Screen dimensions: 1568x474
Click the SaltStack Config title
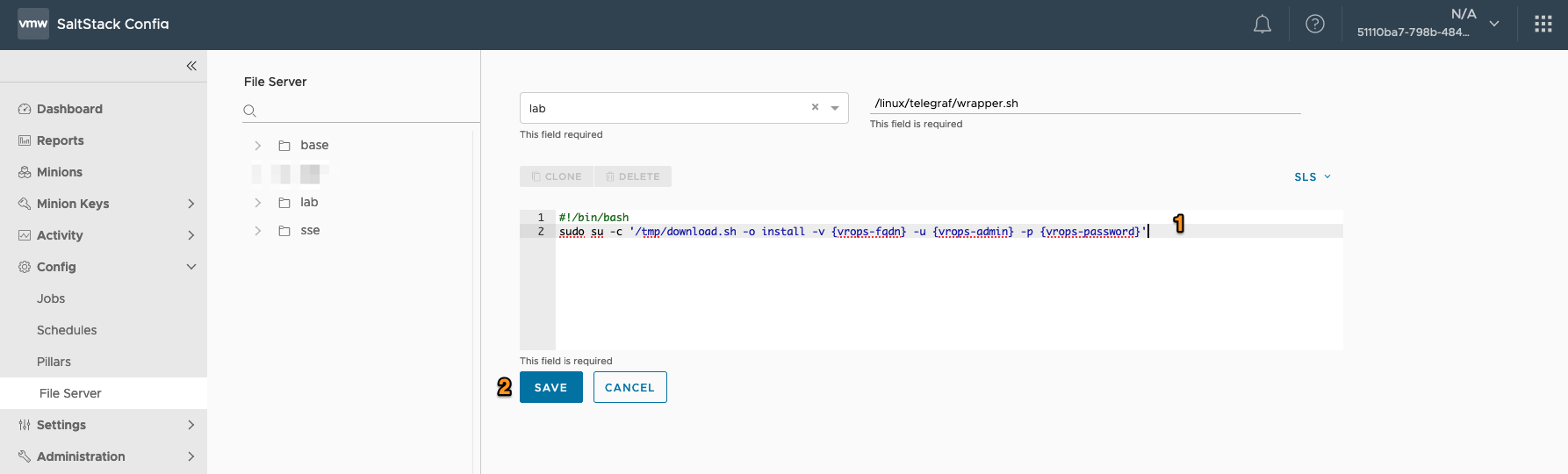click(112, 24)
